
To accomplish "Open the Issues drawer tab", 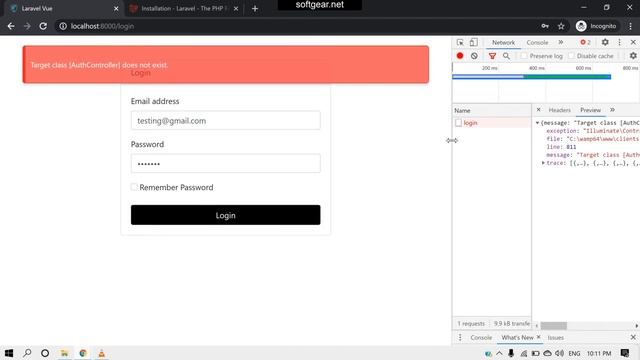I will [x=556, y=338].
